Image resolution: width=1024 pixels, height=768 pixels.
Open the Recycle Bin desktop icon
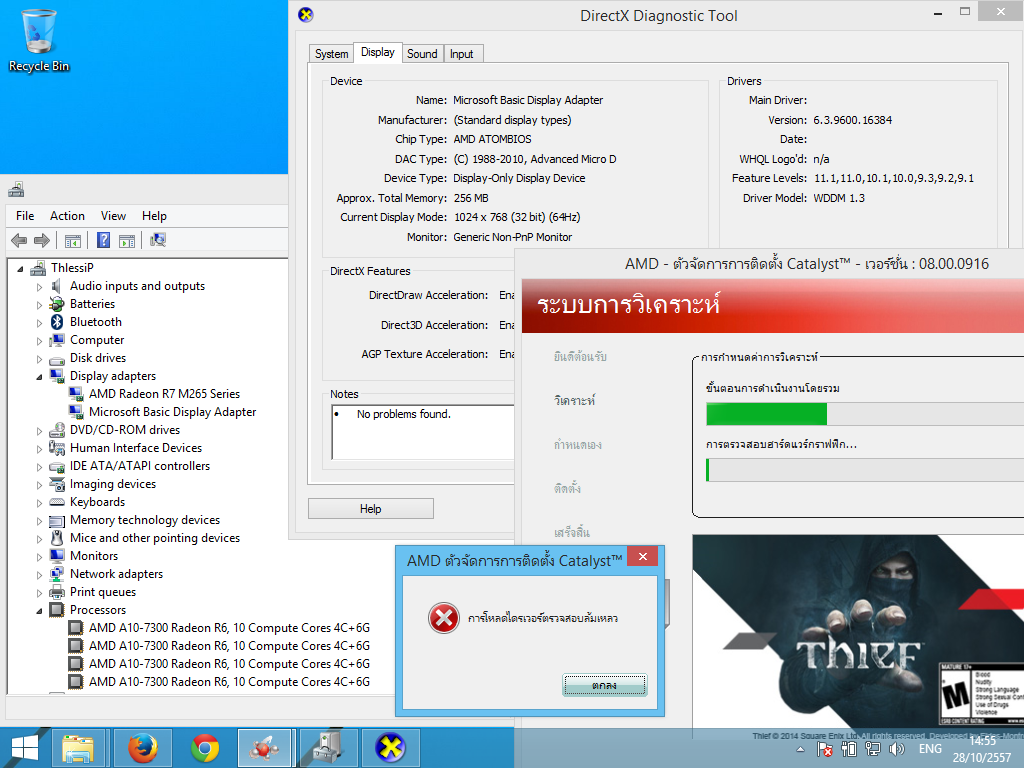[x=39, y=40]
